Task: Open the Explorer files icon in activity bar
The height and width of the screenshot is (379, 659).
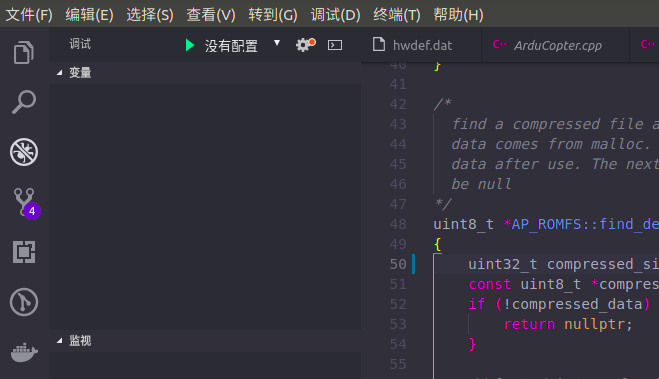Action: 24,53
